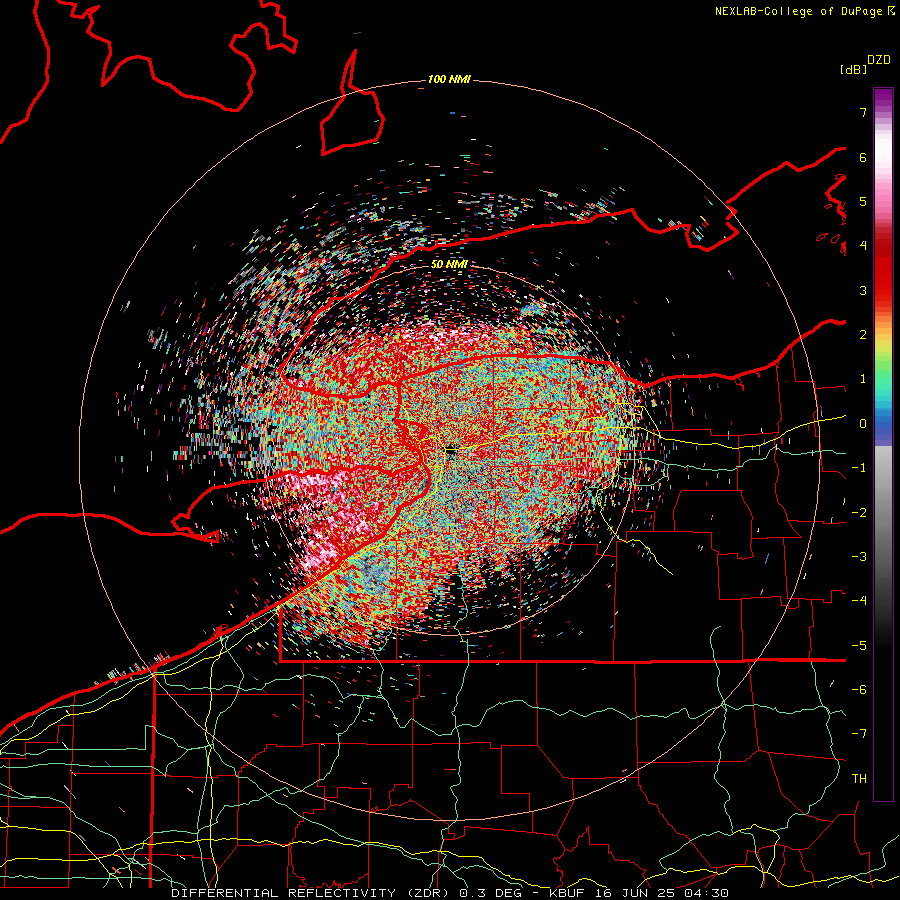Click the 3 dB legend tick label
The height and width of the screenshot is (900, 900).
coord(863,290)
